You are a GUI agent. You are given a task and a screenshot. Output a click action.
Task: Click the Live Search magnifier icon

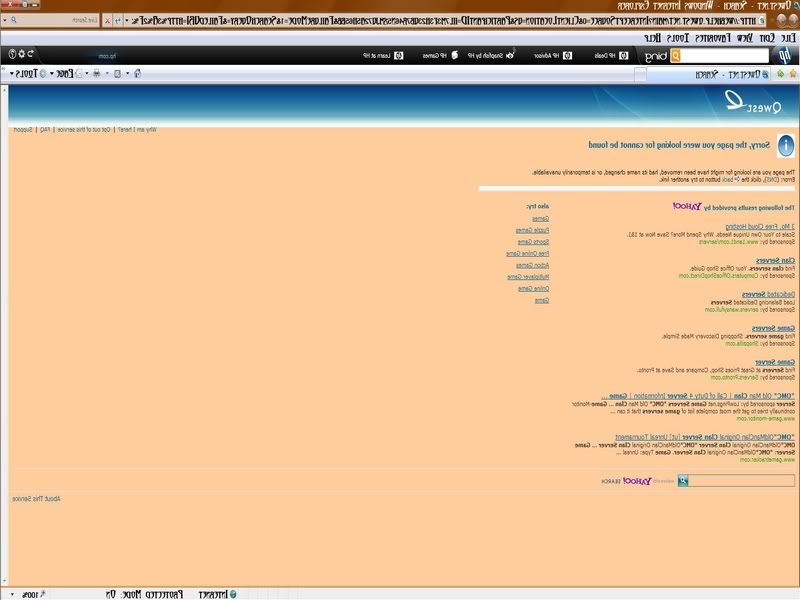(14, 20)
